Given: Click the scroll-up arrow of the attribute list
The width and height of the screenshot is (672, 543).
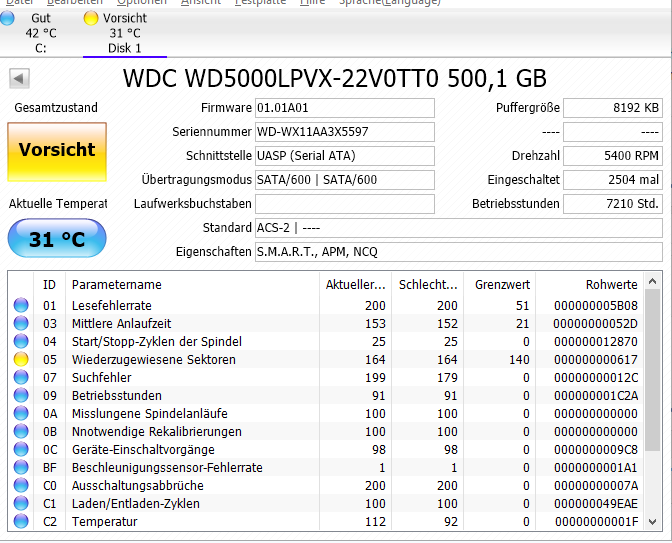Looking at the screenshot, I should tap(652, 282).
